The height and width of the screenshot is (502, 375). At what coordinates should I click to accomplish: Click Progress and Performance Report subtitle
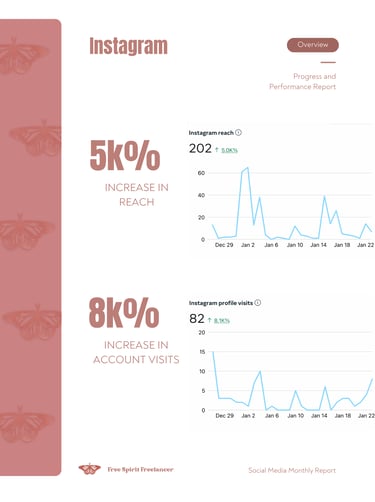pyautogui.click(x=303, y=81)
